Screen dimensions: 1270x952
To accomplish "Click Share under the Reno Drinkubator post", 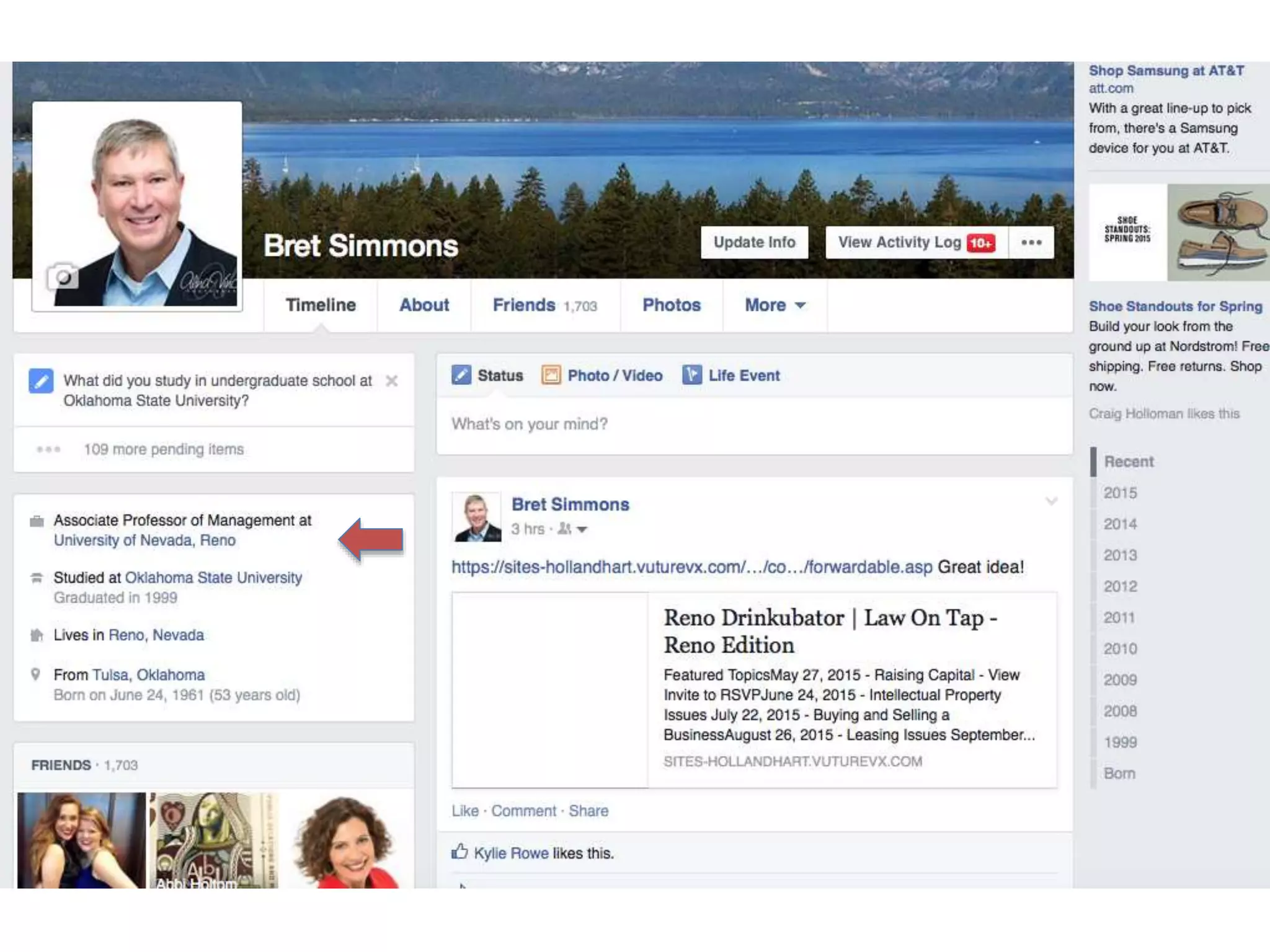I will tap(588, 811).
